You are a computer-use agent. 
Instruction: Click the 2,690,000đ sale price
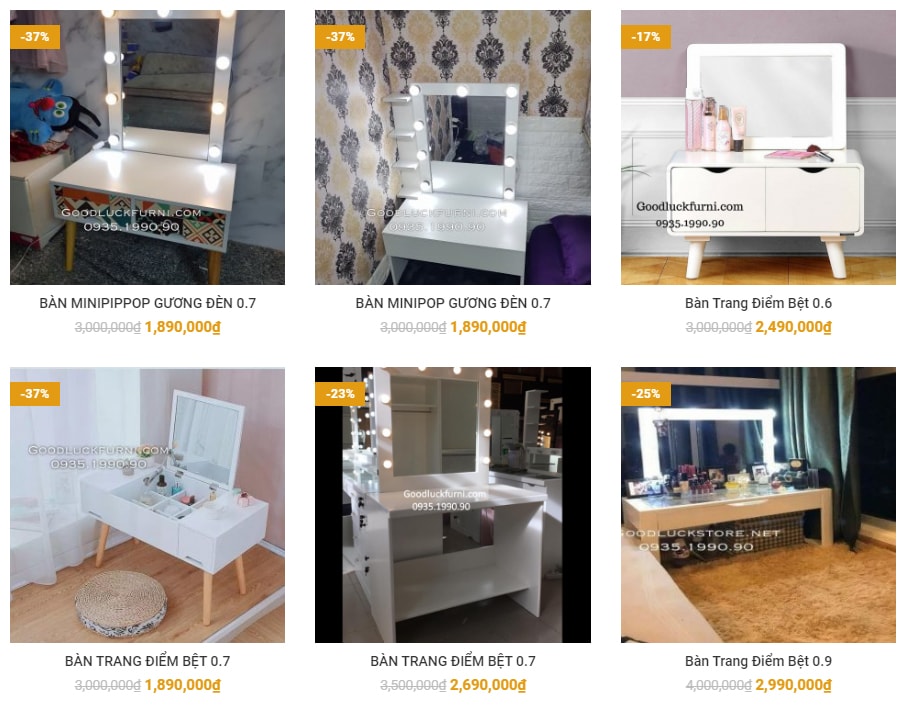click(488, 685)
